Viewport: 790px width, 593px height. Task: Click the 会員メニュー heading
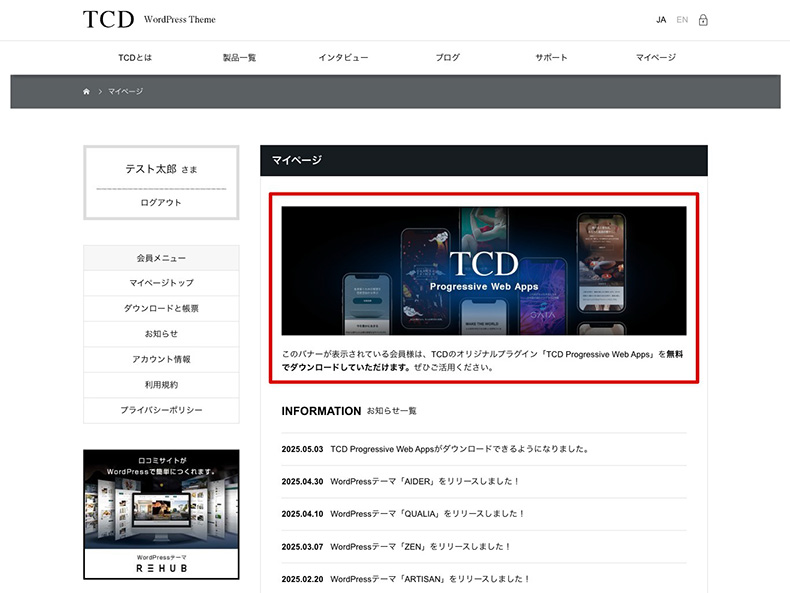[161, 258]
